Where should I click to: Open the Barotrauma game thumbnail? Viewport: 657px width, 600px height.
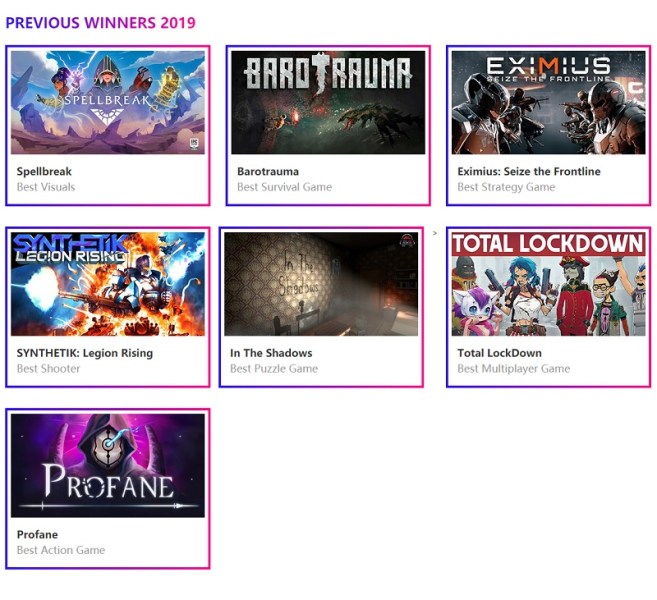[x=328, y=103]
